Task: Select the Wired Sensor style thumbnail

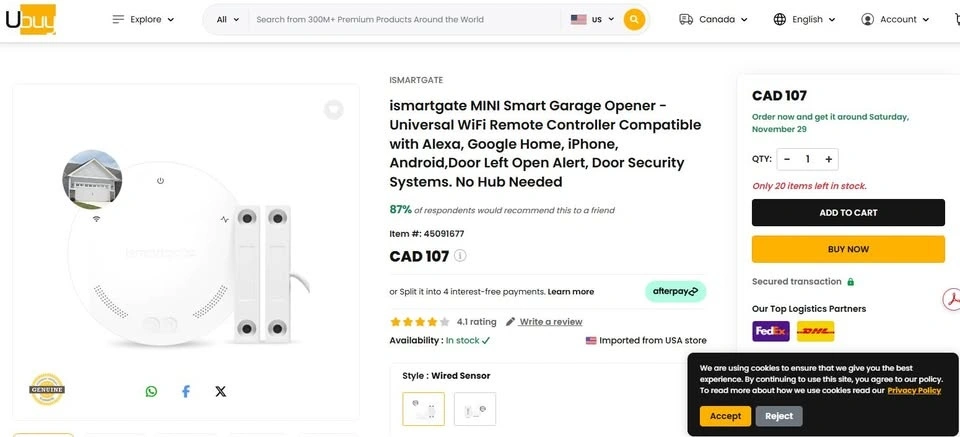Action: (x=423, y=409)
